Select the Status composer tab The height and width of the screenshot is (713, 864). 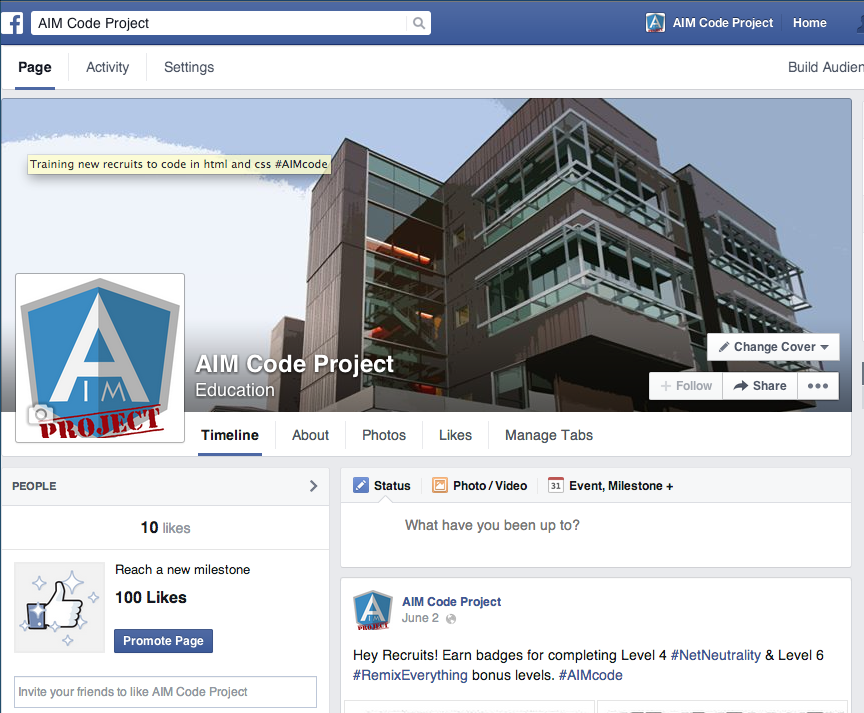pos(382,485)
